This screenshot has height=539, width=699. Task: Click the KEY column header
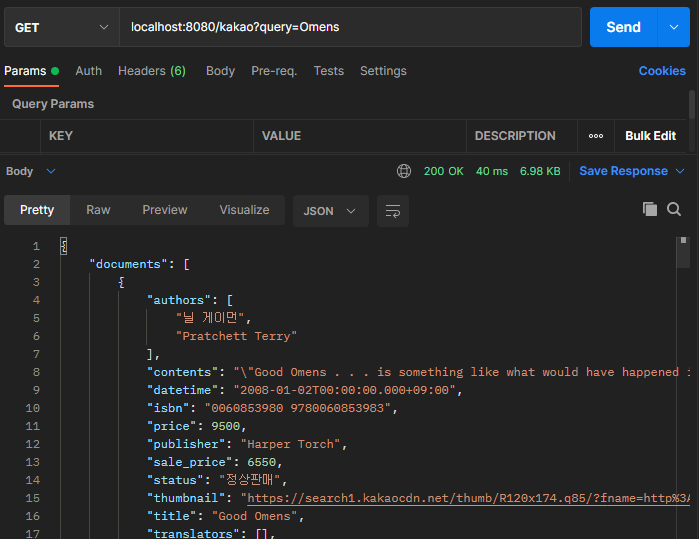61,136
